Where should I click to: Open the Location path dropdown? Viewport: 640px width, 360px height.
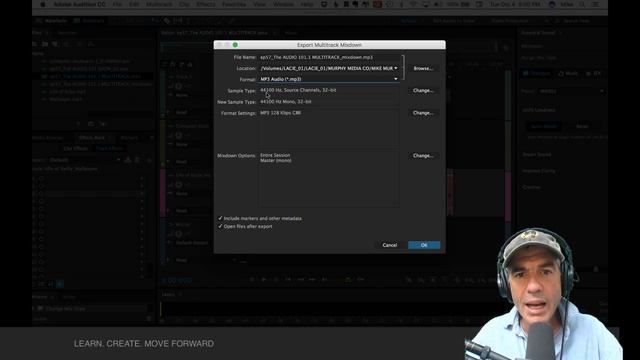(x=329, y=69)
